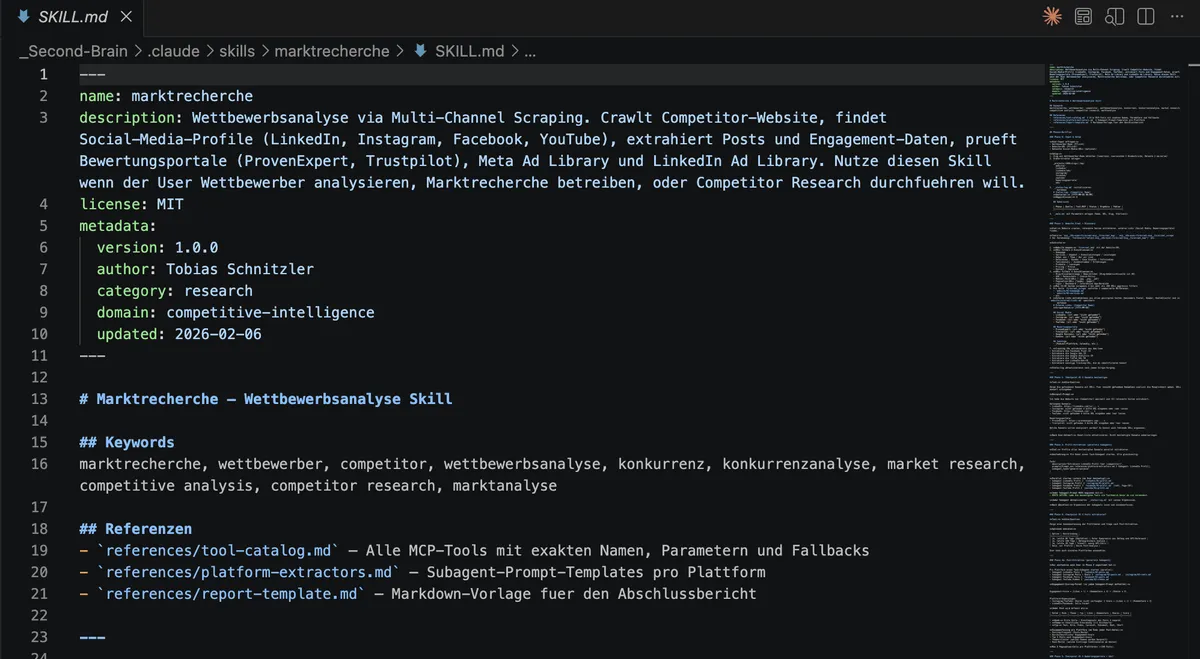Click the Markdown arrow icon in the breadcrumb
This screenshot has width=1200, height=659.
tap(421, 51)
